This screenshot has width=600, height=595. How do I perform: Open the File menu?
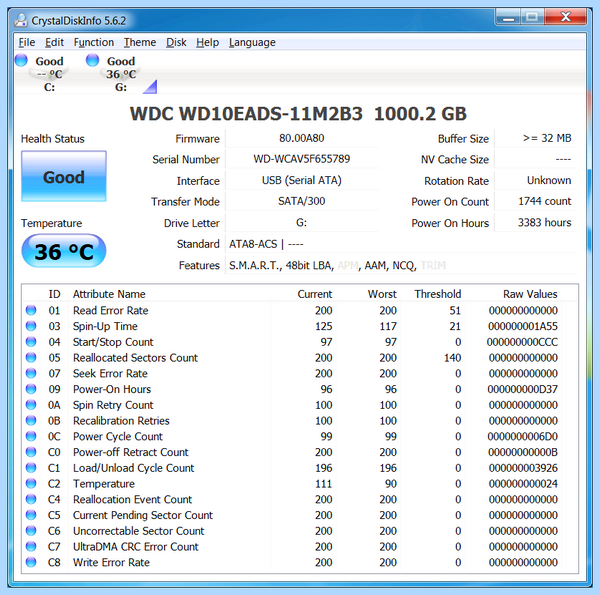coord(27,42)
